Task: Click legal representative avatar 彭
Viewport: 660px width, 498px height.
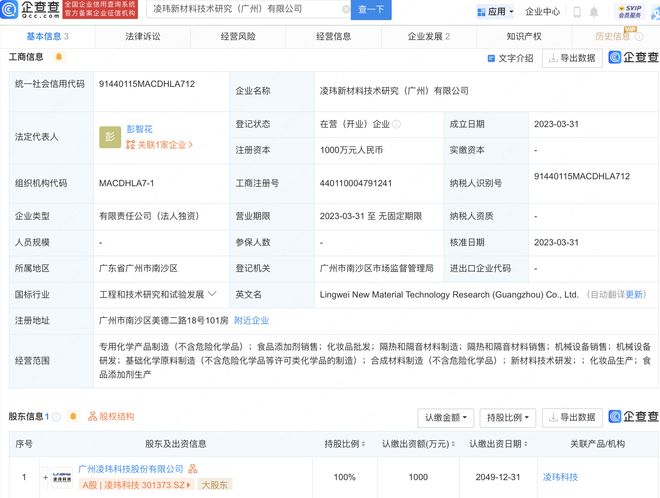Action: 109,138
